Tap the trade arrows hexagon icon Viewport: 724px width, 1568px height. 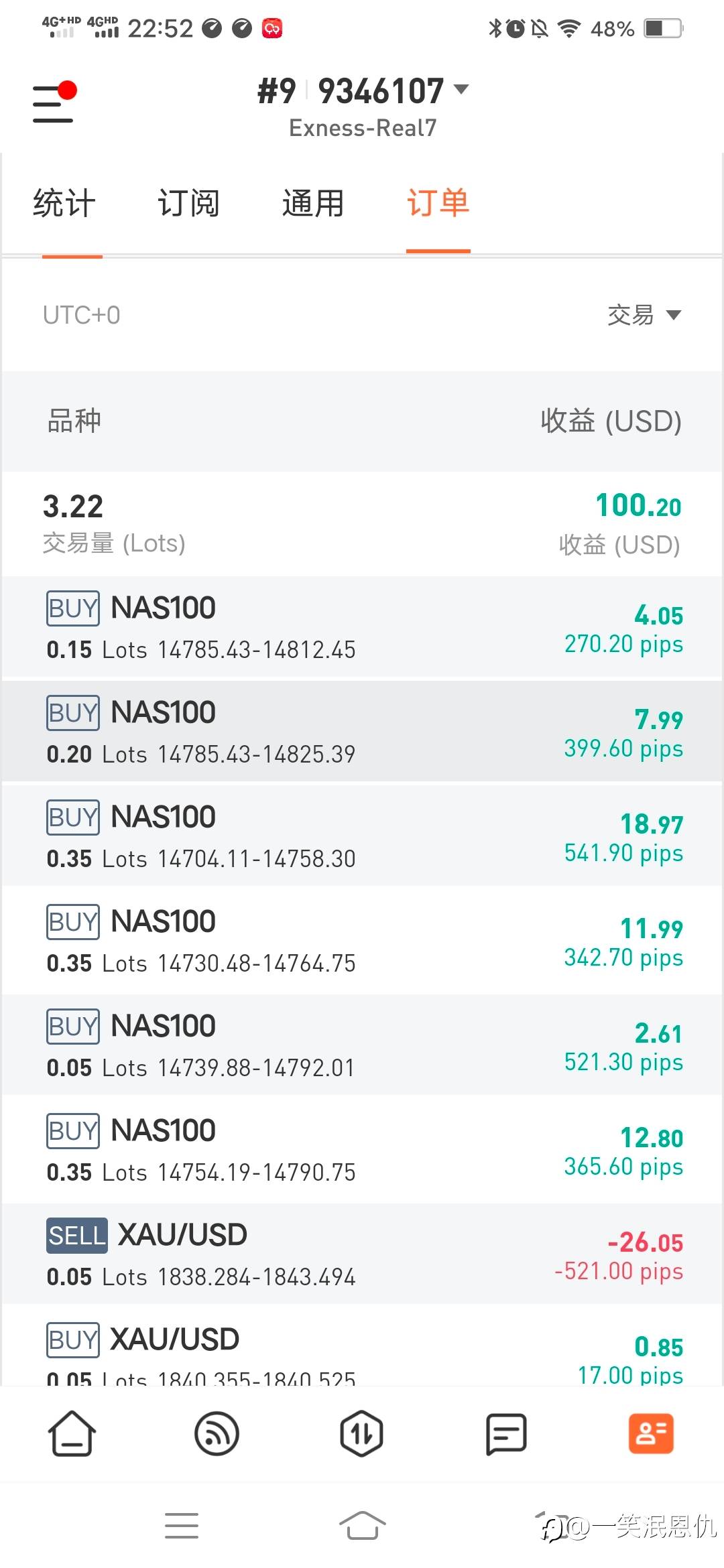361,1434
